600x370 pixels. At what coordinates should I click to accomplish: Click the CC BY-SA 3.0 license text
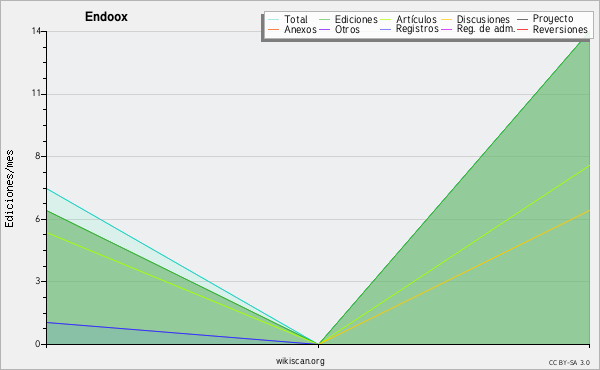coord(569,363)
